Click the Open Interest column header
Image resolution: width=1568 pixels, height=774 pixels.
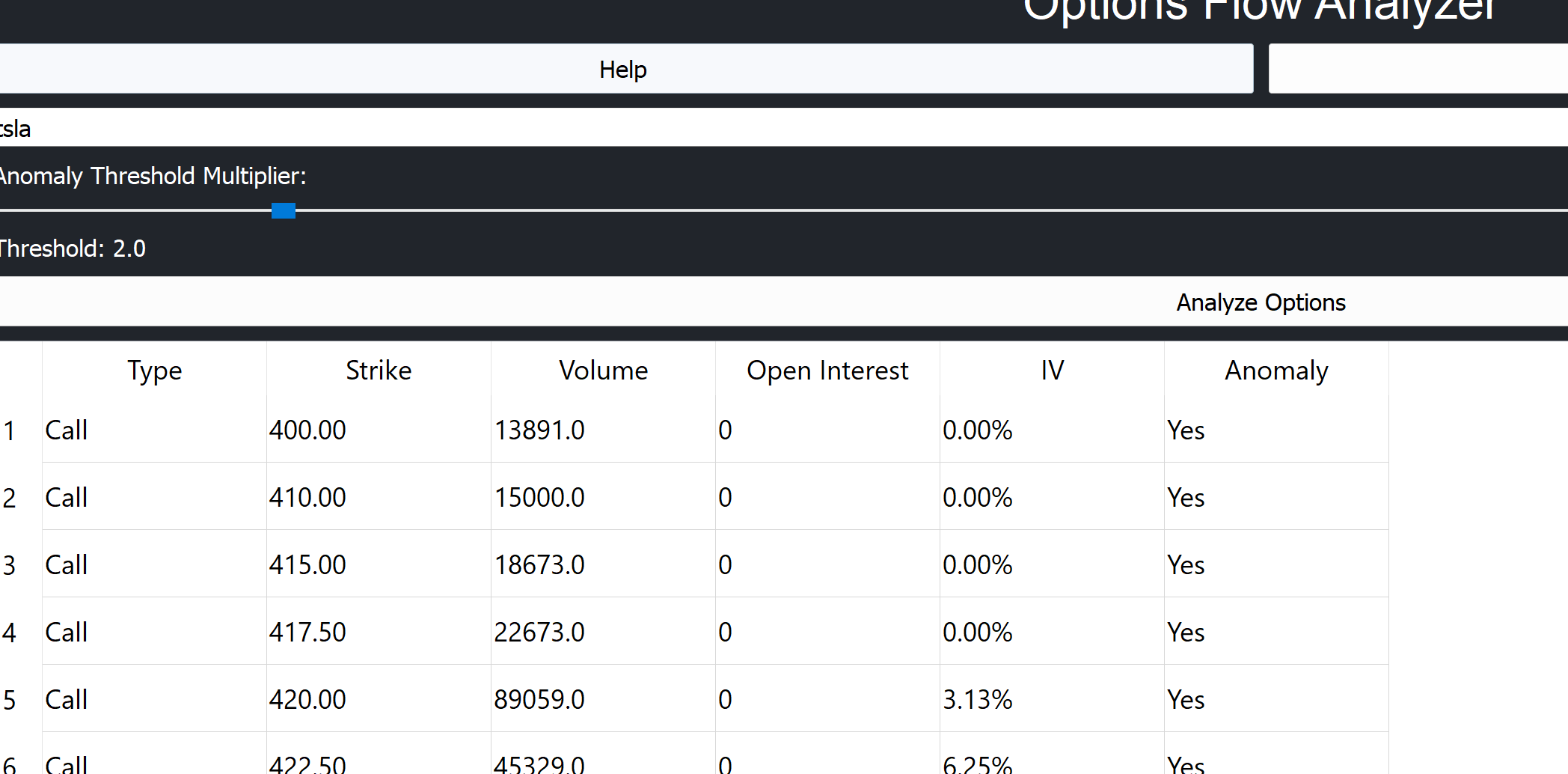click(827, 371)
